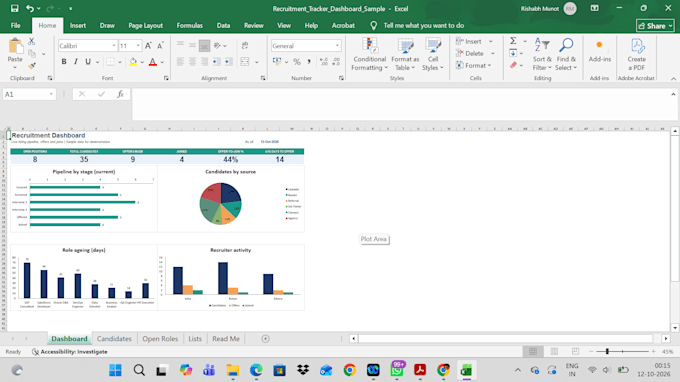
Task: Open the Lists sheet tab
Action: pos(195,339)
